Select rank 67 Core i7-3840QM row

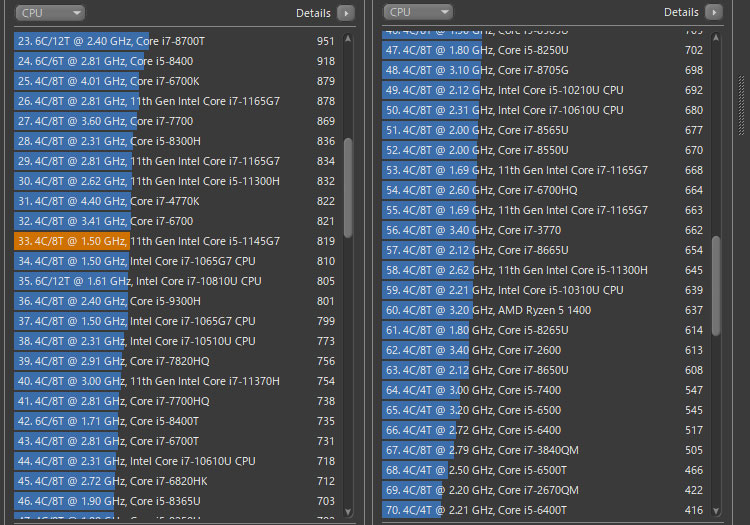pos(543,450)
